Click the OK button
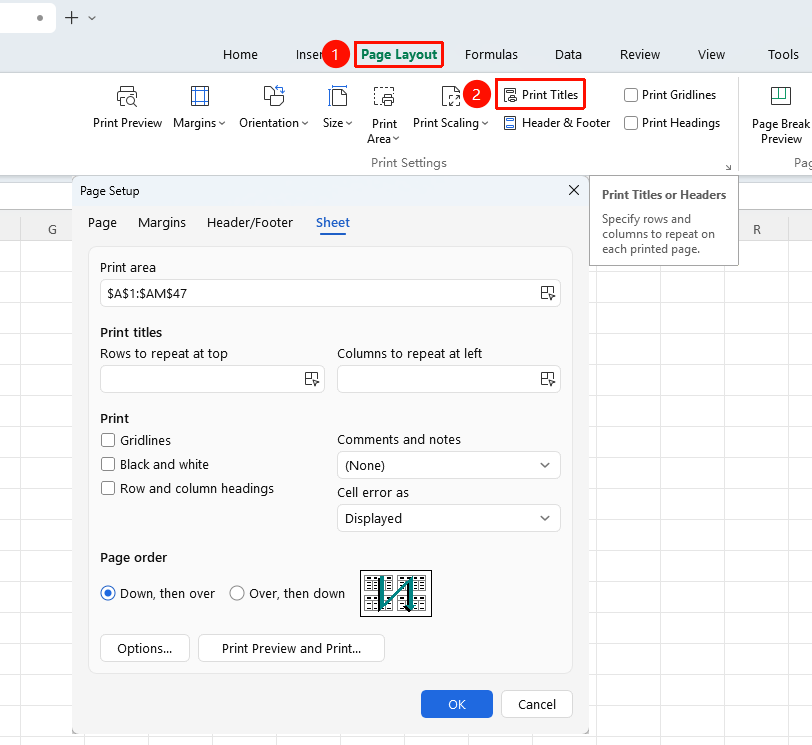Screen dimensions: 812x745 [456, 704]
